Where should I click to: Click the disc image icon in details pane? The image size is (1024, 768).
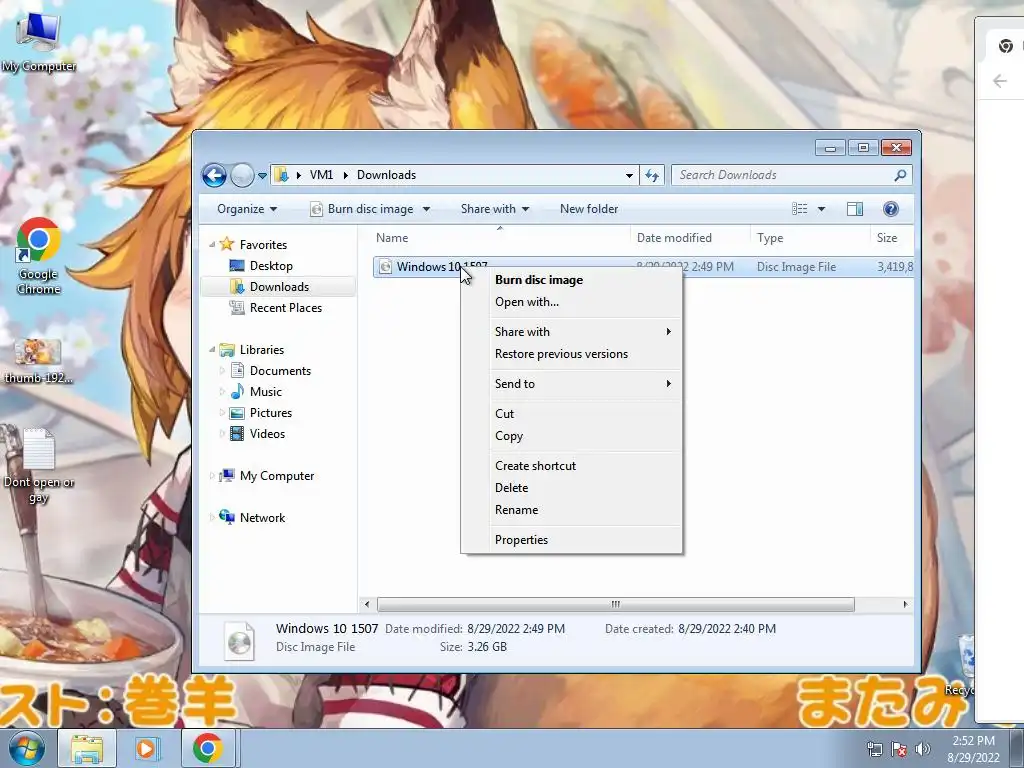pos(240,641)
